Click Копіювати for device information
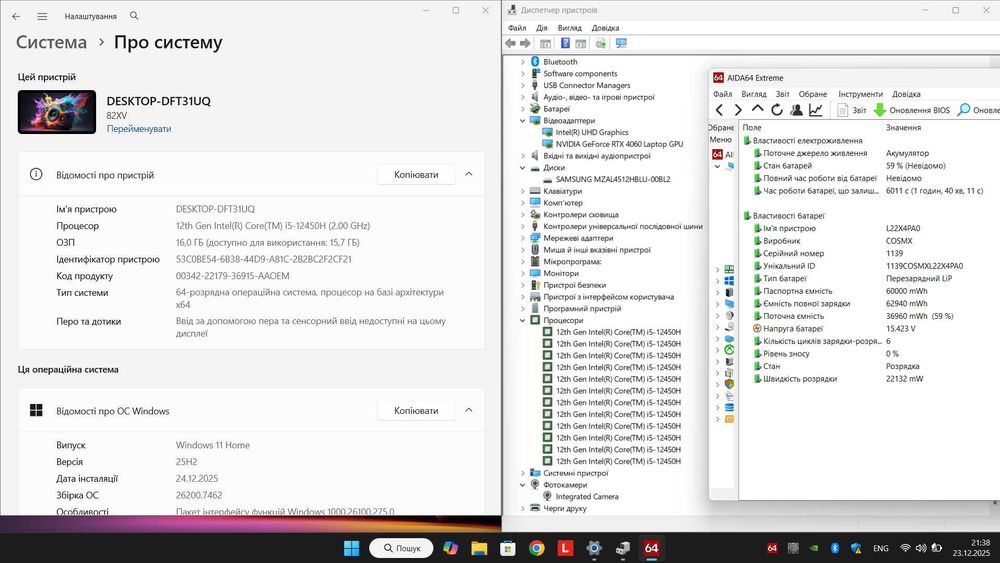The image size is (1000, 563). (416, 174)
